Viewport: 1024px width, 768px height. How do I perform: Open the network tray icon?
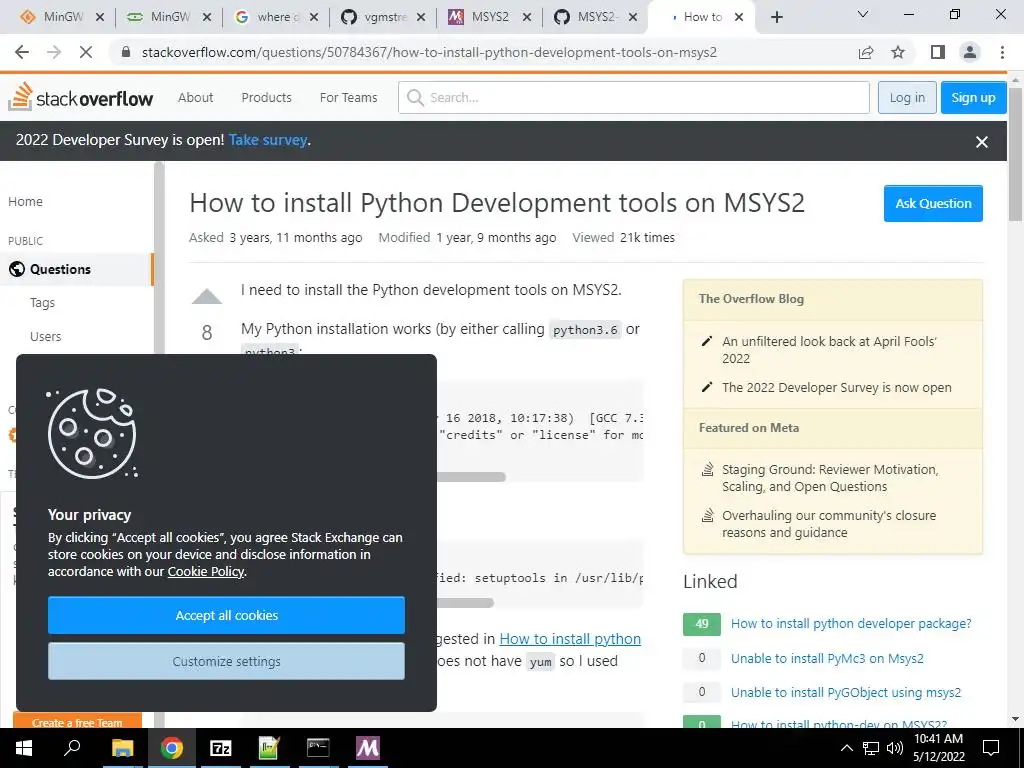[871, 748]
